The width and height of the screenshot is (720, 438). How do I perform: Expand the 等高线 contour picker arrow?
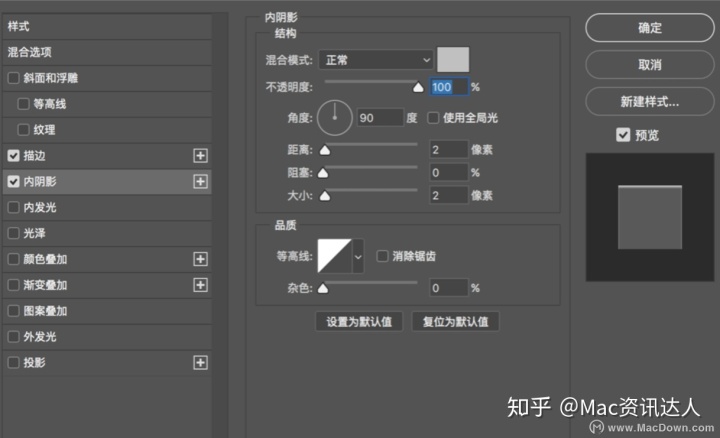point(358,256)
